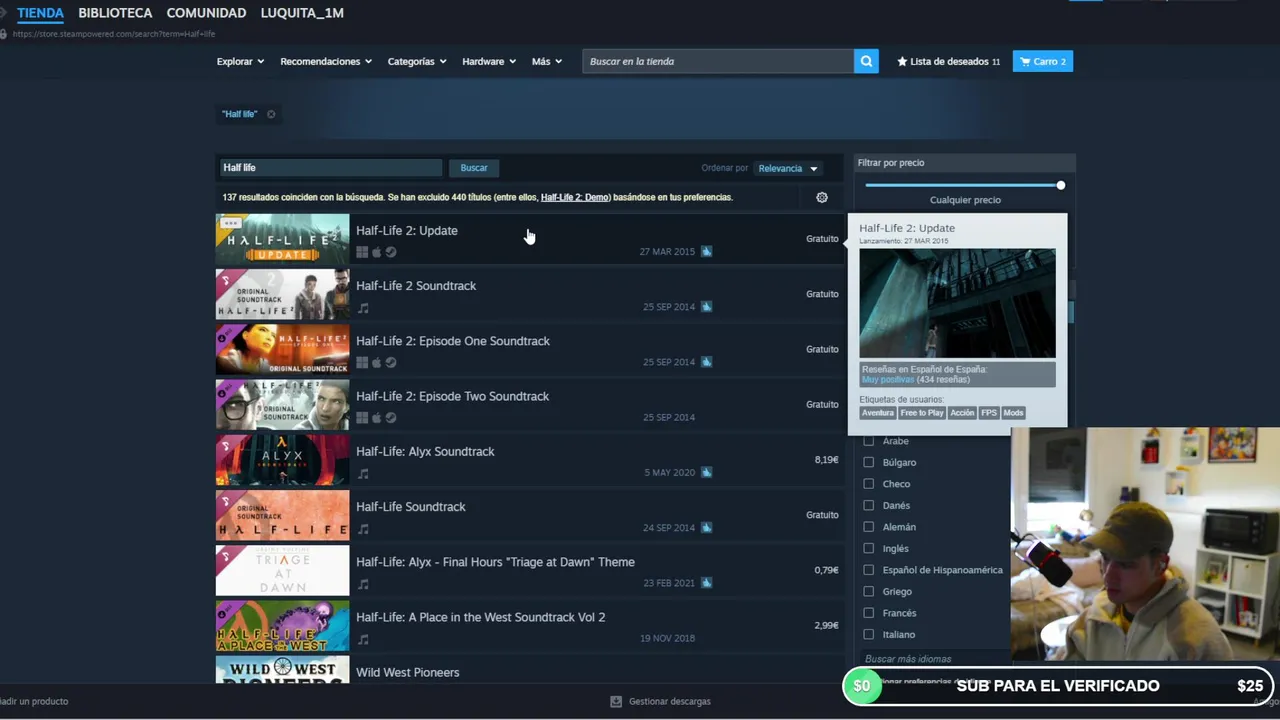Viewport: 1280px width, 720px height.
Task: Tick the Checo language checkbox
Action: coord(868,484)
